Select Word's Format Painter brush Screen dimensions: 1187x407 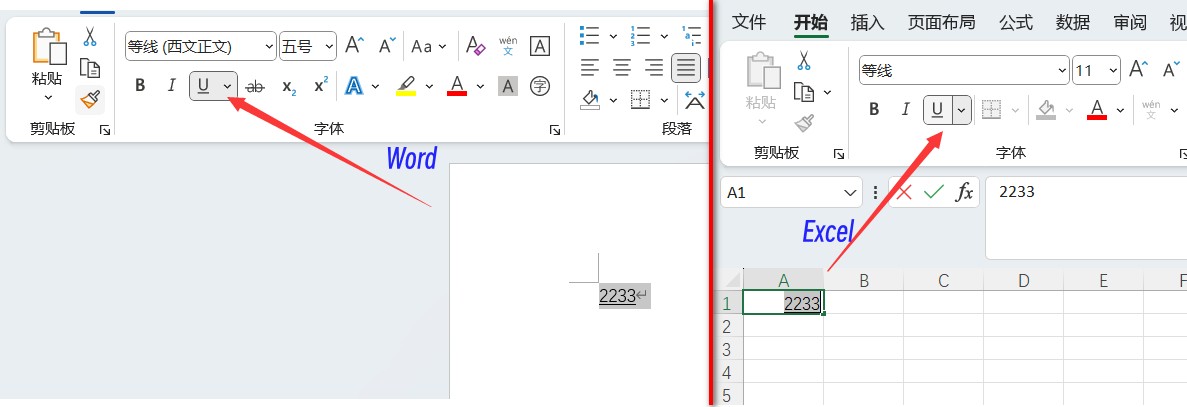[90, 99]
